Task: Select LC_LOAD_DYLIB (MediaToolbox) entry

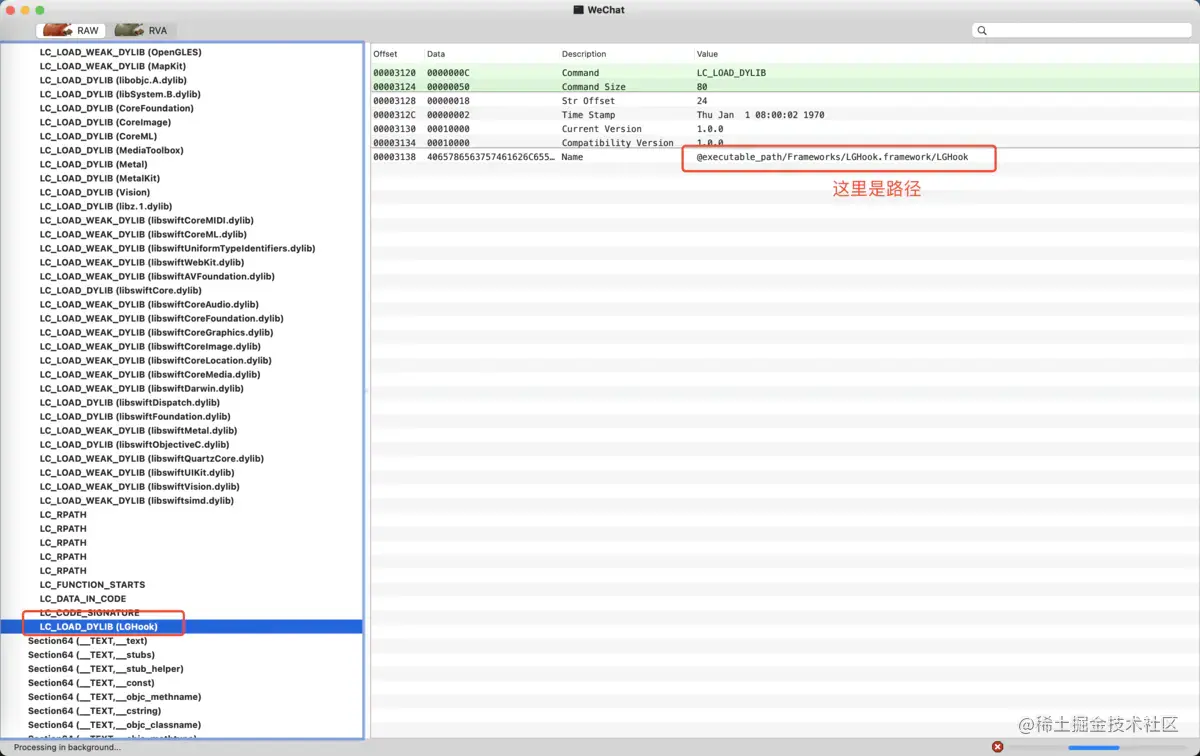Action: [x=112, y=150]
